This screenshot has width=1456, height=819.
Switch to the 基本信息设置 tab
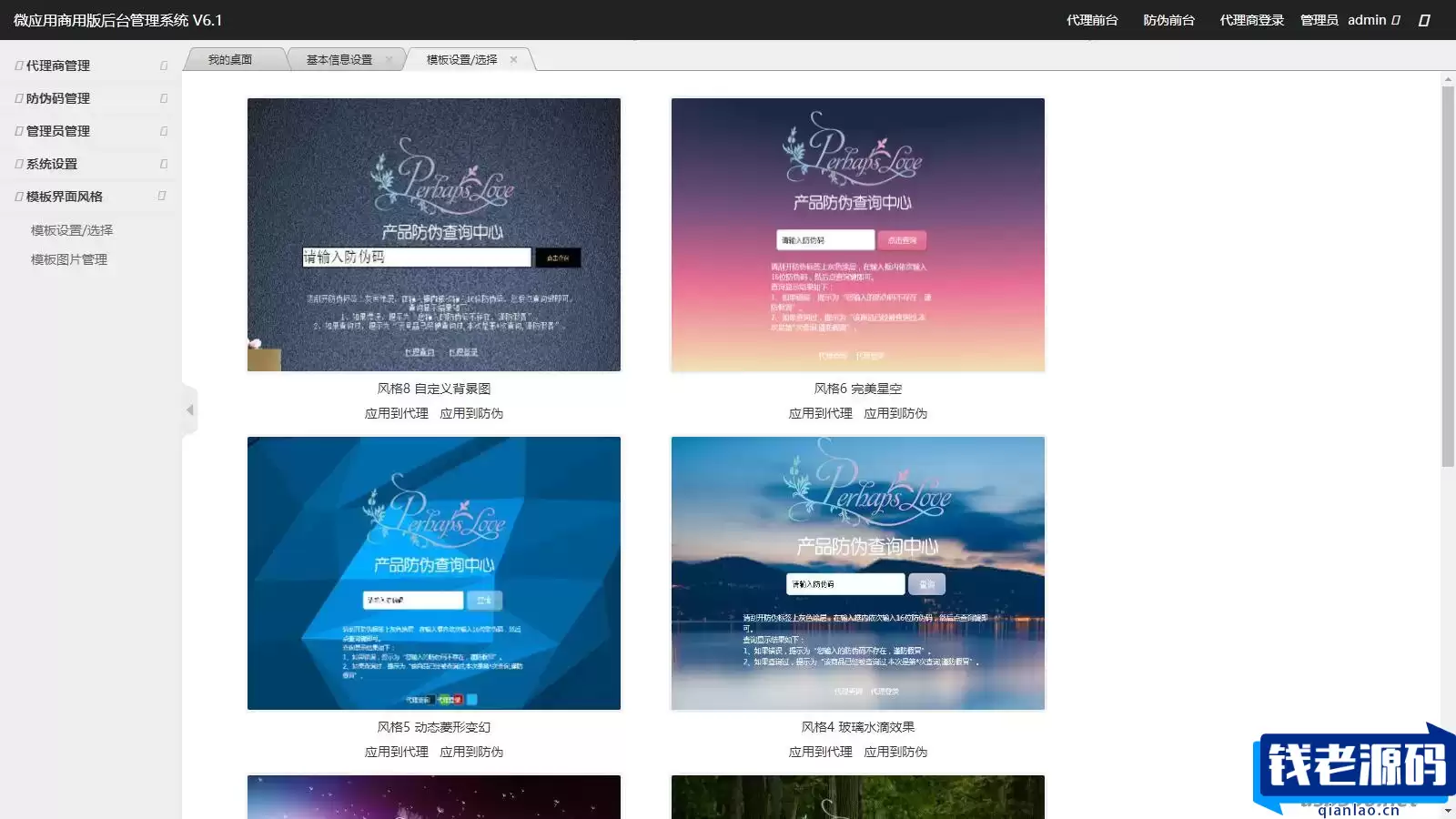(x=339, y=60)
